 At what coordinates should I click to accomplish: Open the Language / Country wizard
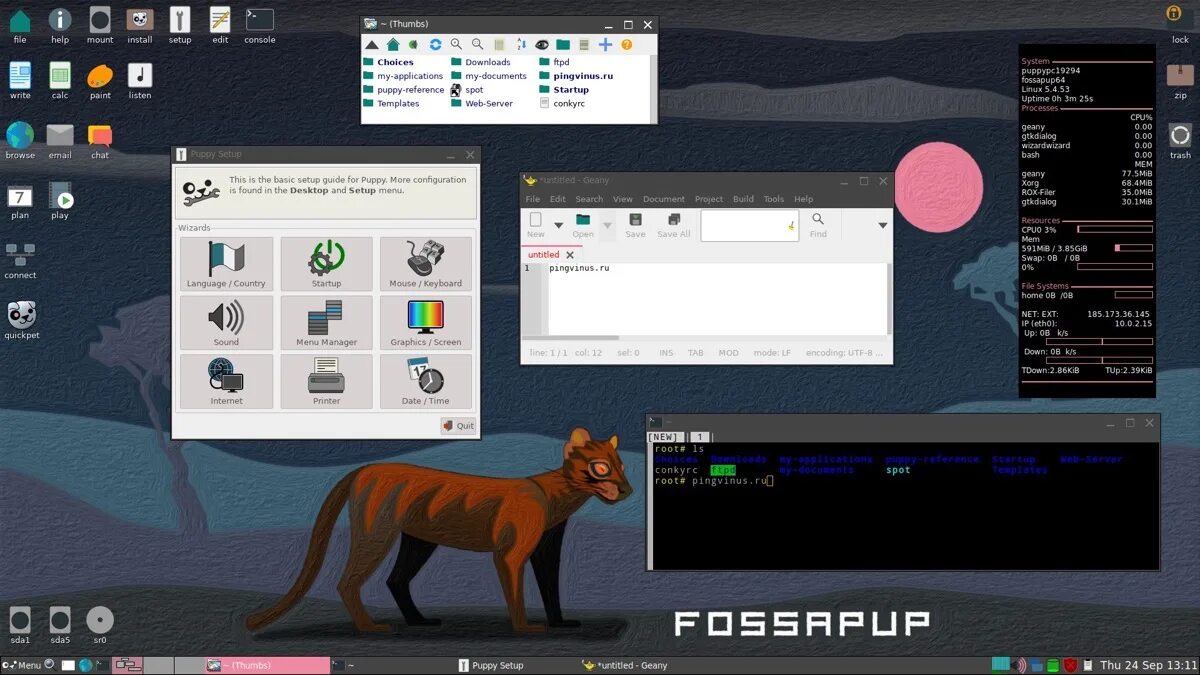click(x=226, y=264)
